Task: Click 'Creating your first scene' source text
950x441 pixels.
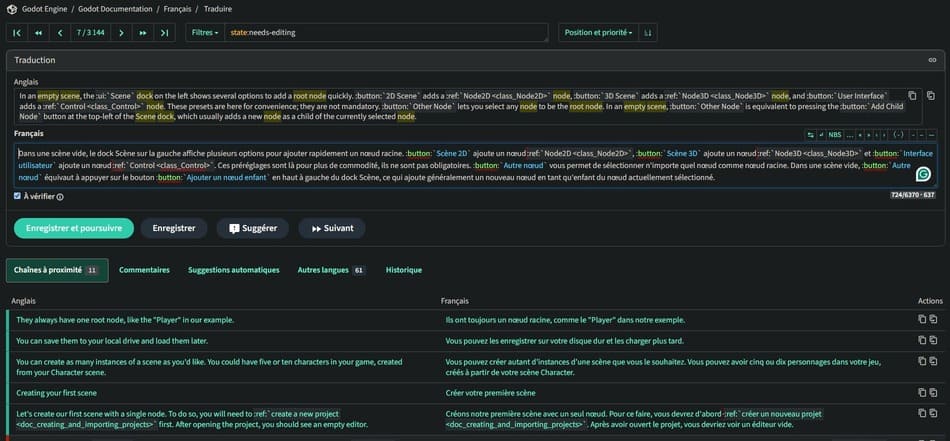Action: click(x=56, y=393)
